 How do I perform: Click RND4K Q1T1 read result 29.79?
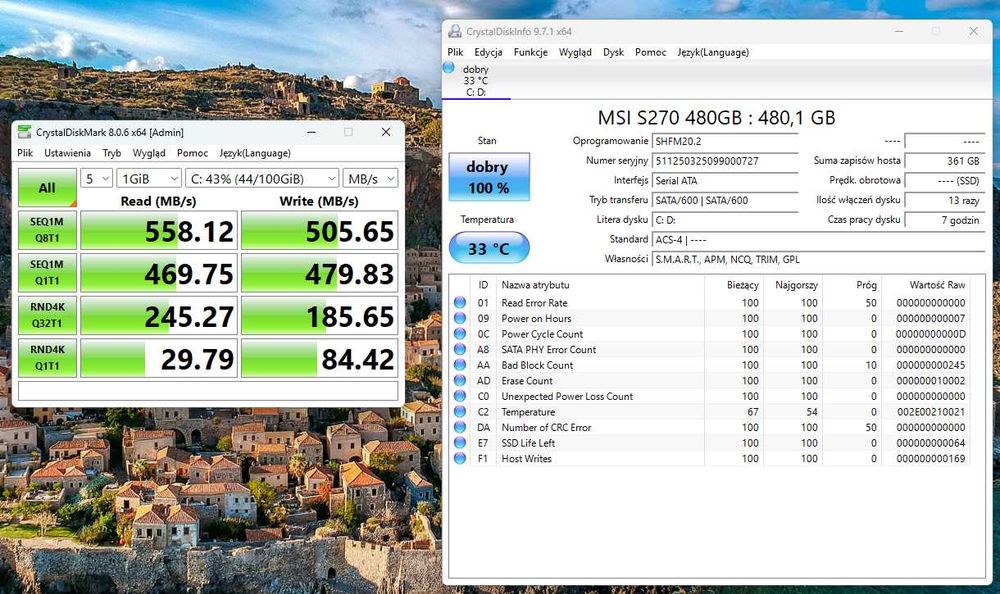coord(159,357)
